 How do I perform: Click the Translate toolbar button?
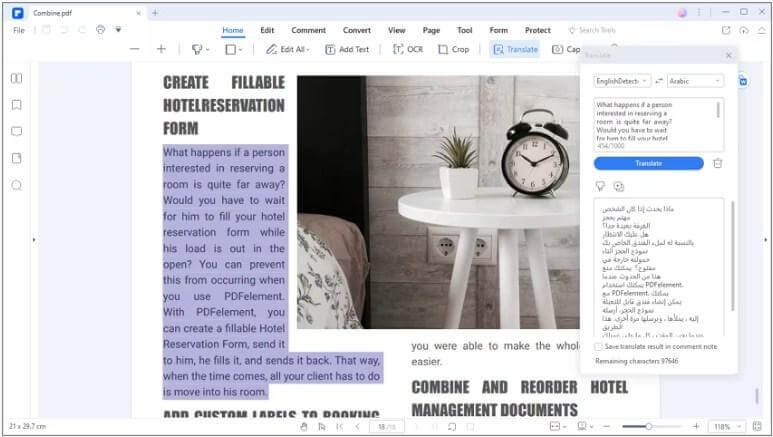coord(515,49)
